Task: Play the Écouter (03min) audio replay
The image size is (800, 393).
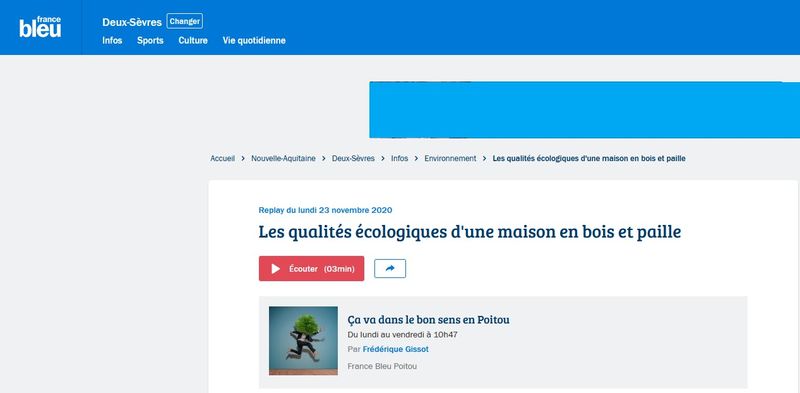Action: [x=311, y=268]
